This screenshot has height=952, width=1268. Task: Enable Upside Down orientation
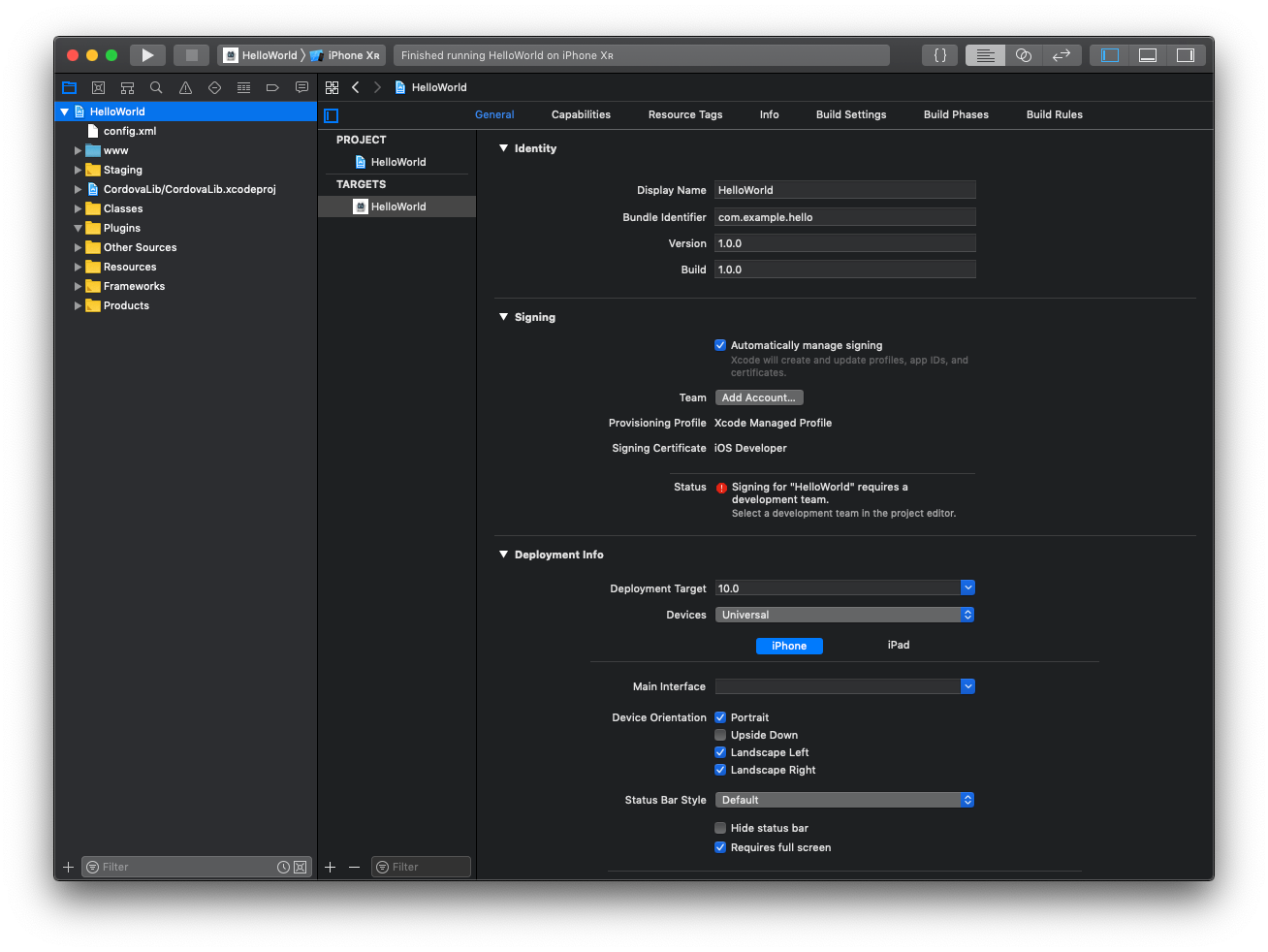click(720, 735)
